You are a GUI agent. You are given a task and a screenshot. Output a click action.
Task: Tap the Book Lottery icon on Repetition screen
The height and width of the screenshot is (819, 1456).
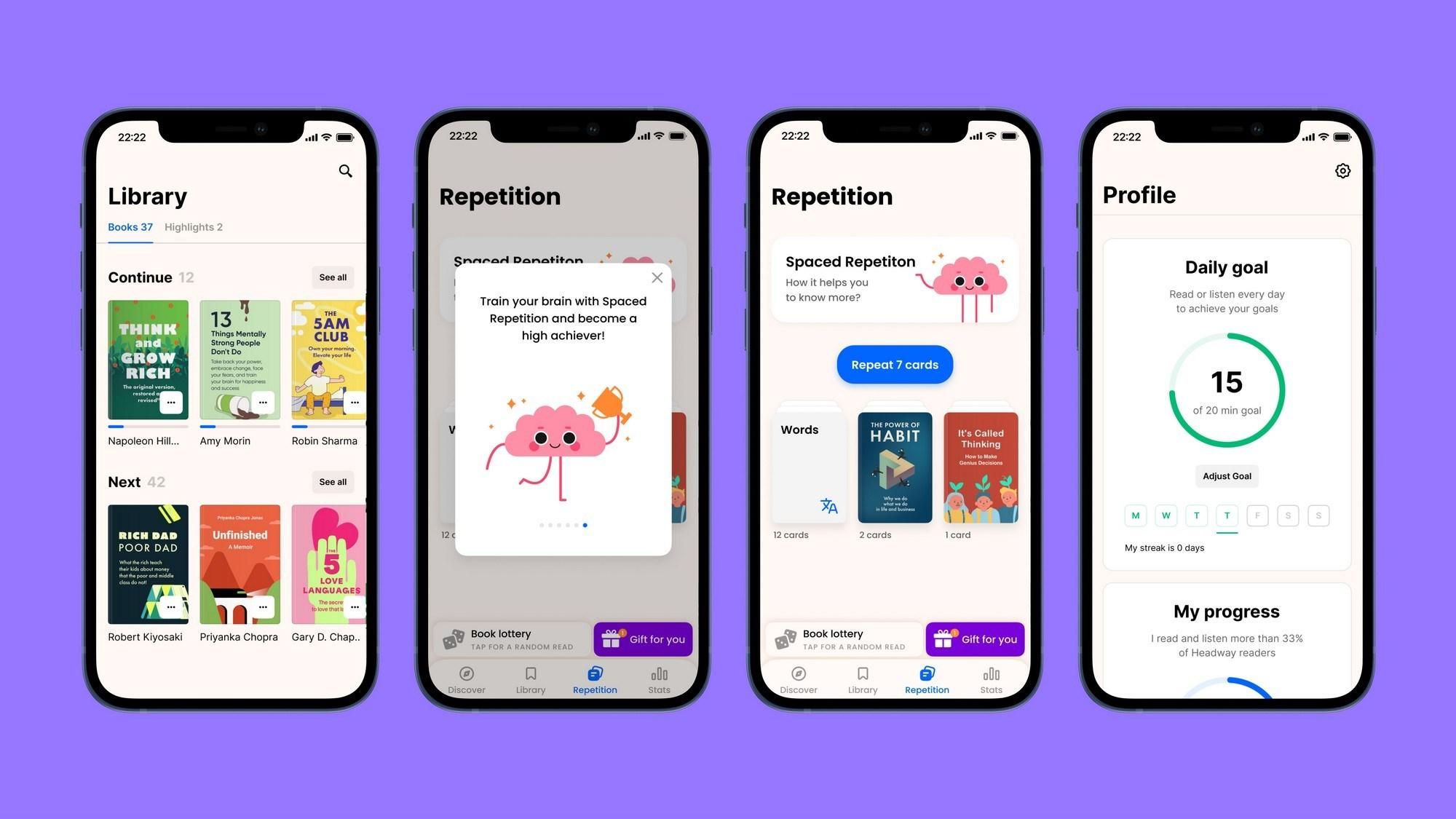click(x=786, y=639)
